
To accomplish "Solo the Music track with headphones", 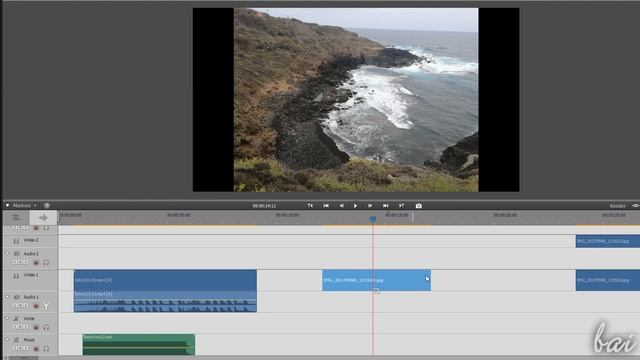I will (46, 349).
